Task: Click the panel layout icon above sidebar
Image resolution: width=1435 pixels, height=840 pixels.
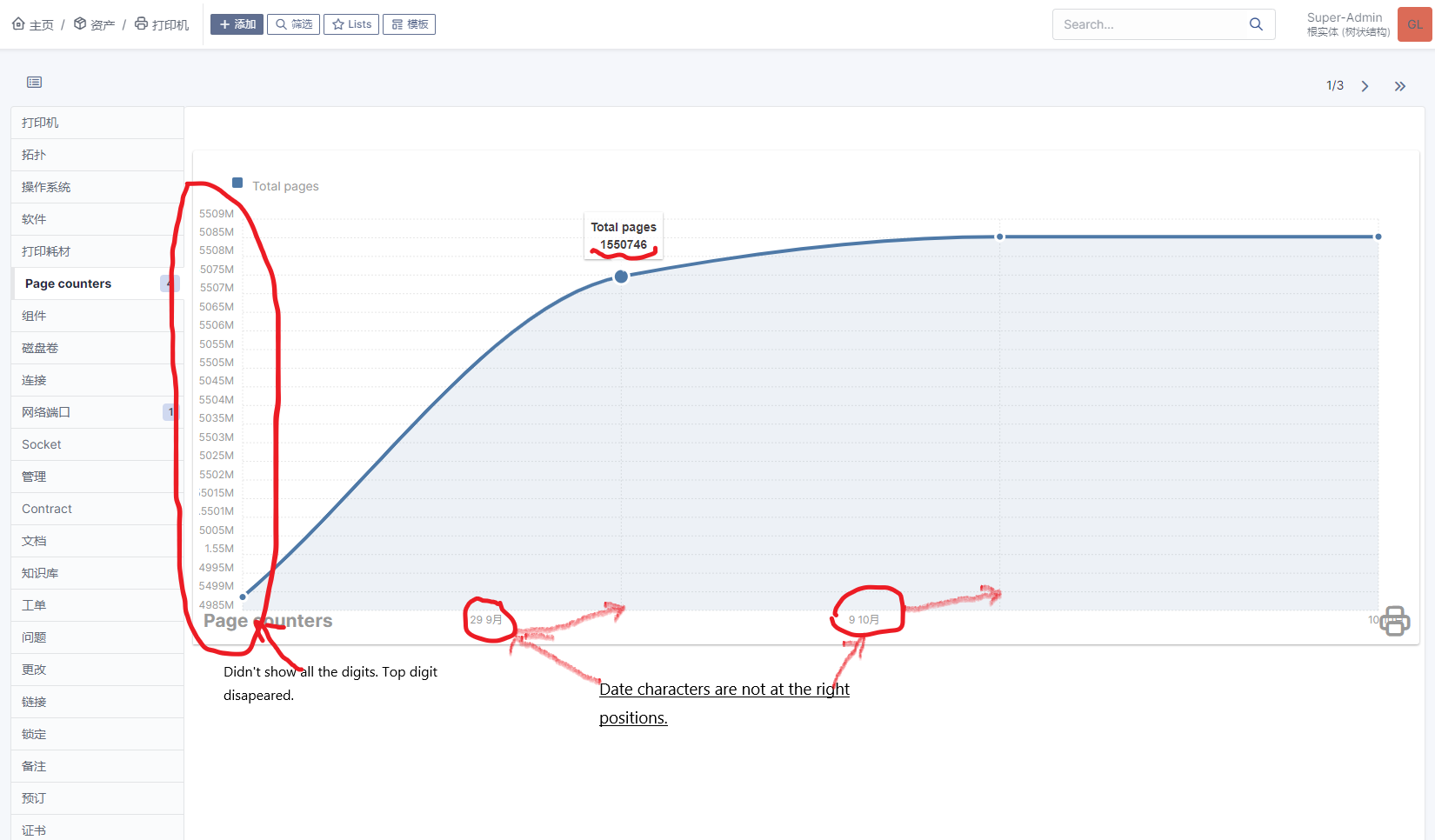Action: pos(34,82)
